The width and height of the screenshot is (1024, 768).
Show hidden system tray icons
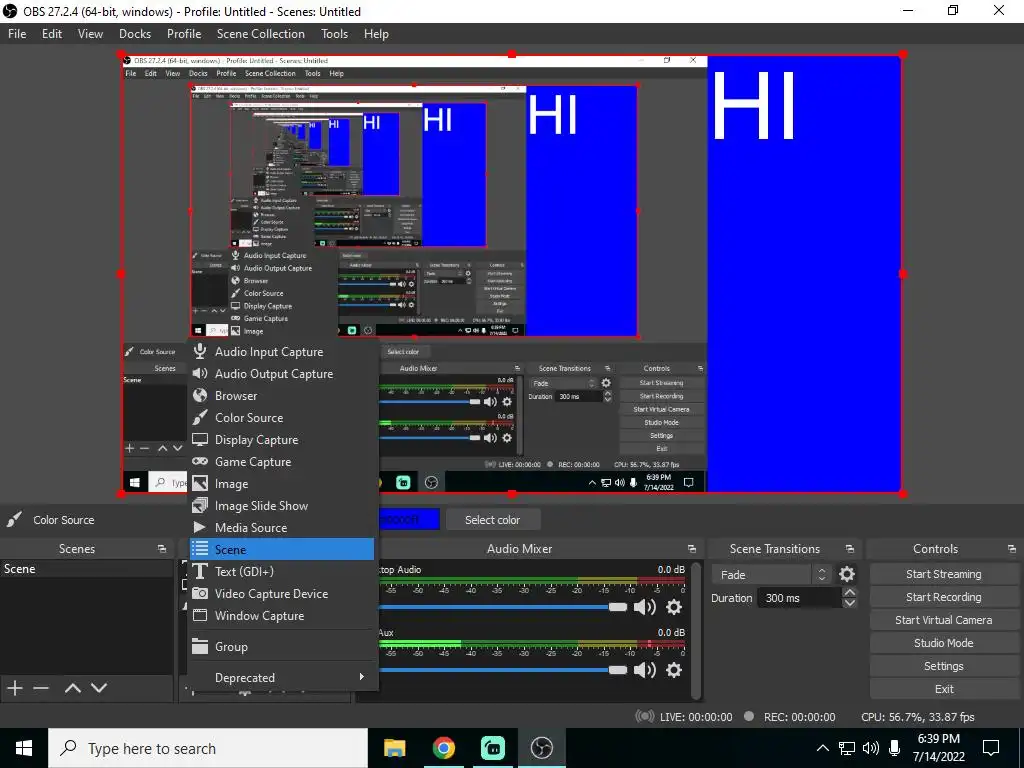[823, 748]
